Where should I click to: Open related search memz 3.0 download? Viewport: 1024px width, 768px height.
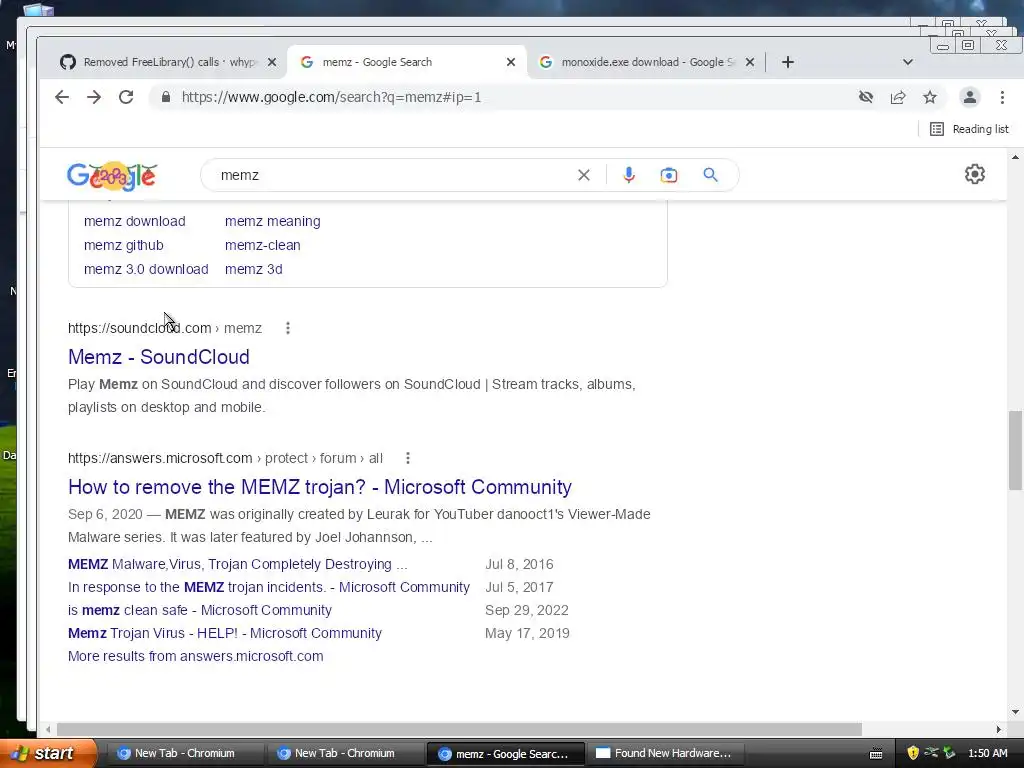(146, 269)
